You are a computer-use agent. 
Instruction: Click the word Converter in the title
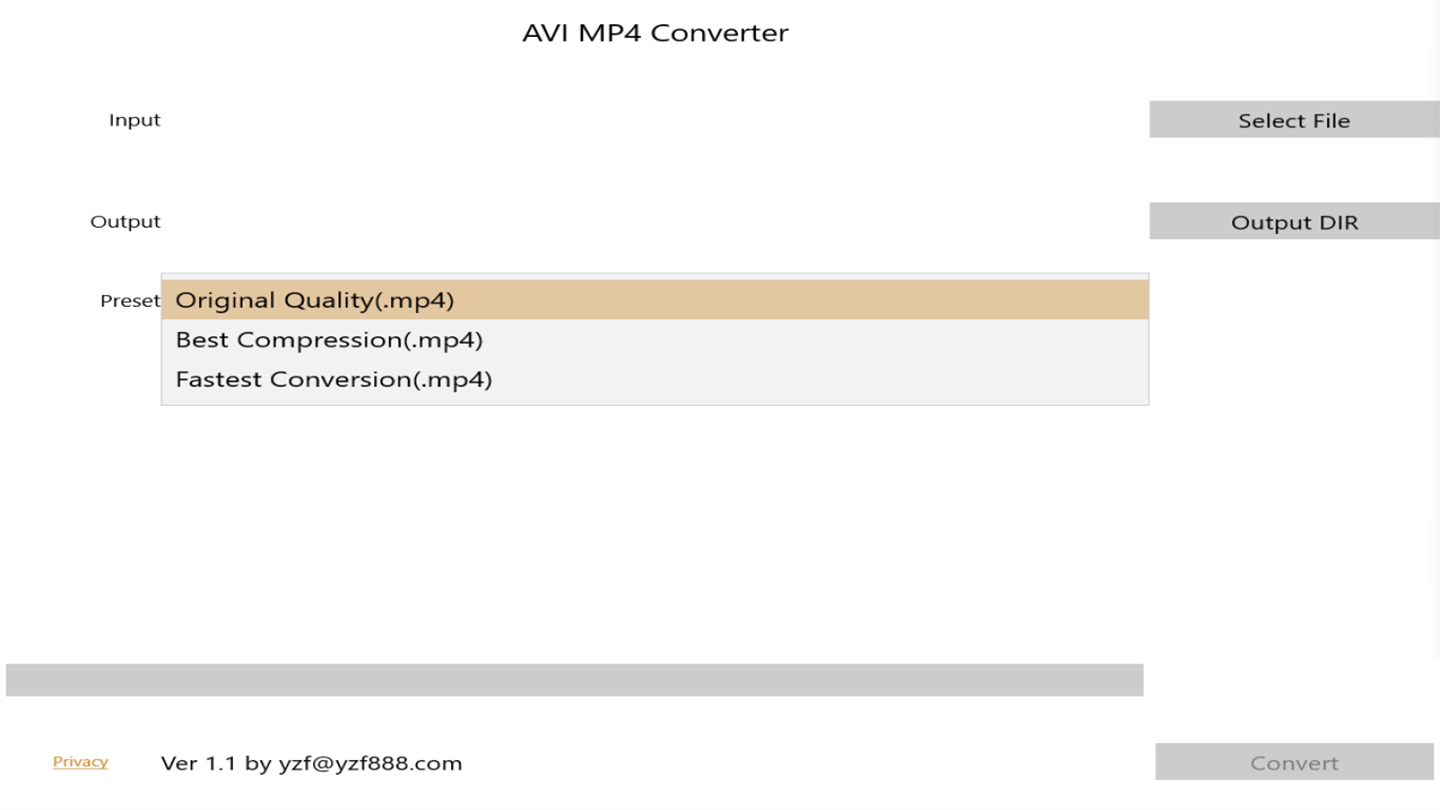719,33
